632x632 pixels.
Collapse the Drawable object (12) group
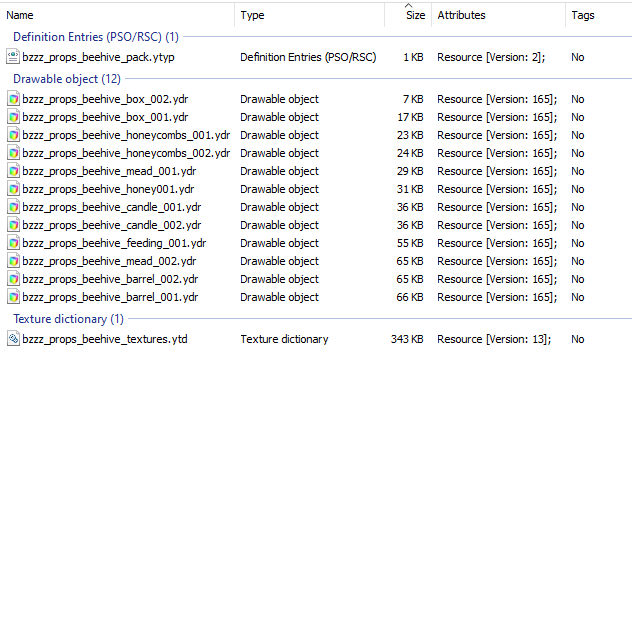[67, 79]
